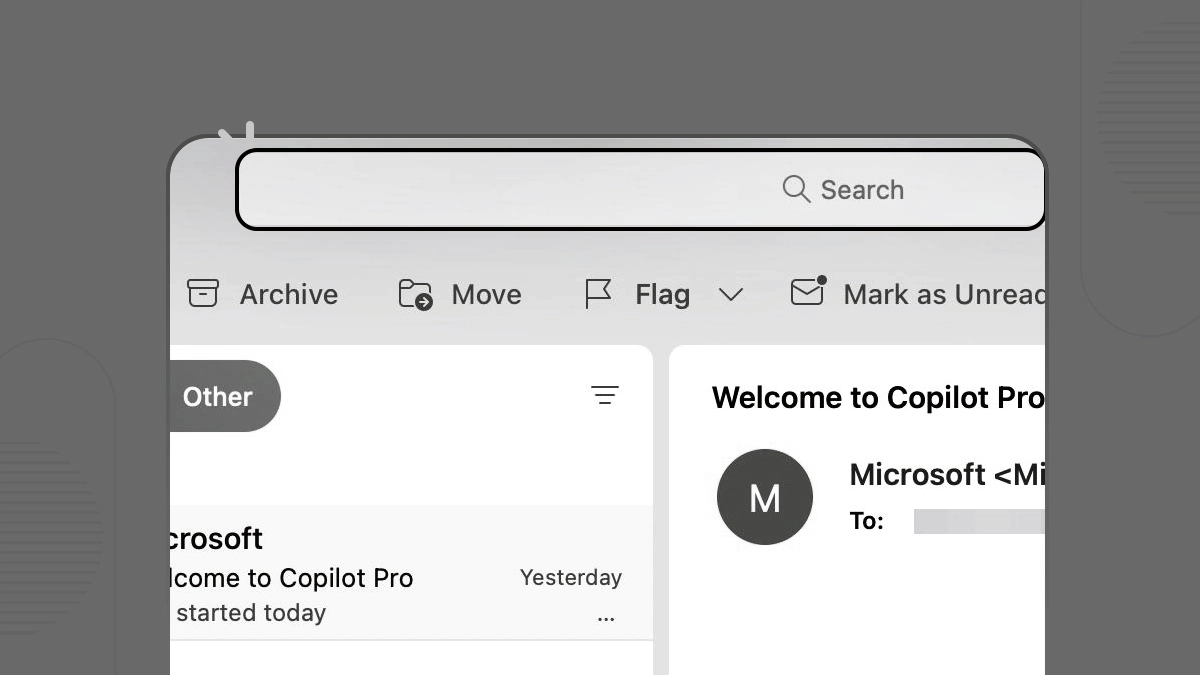
Task: Mark the message as unread
Action: click(x=918, y=294)
